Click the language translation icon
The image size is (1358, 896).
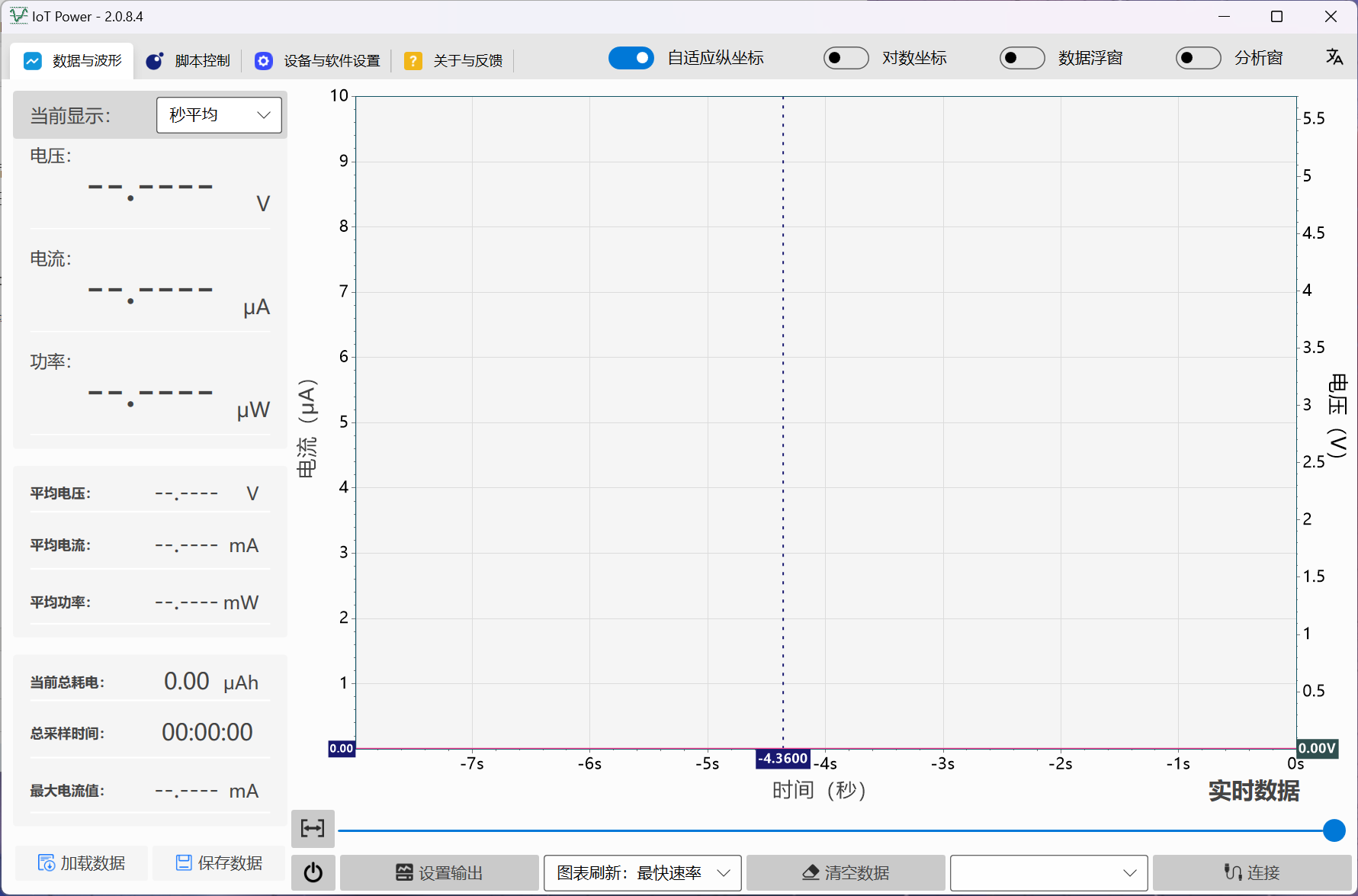[1334, 57]
